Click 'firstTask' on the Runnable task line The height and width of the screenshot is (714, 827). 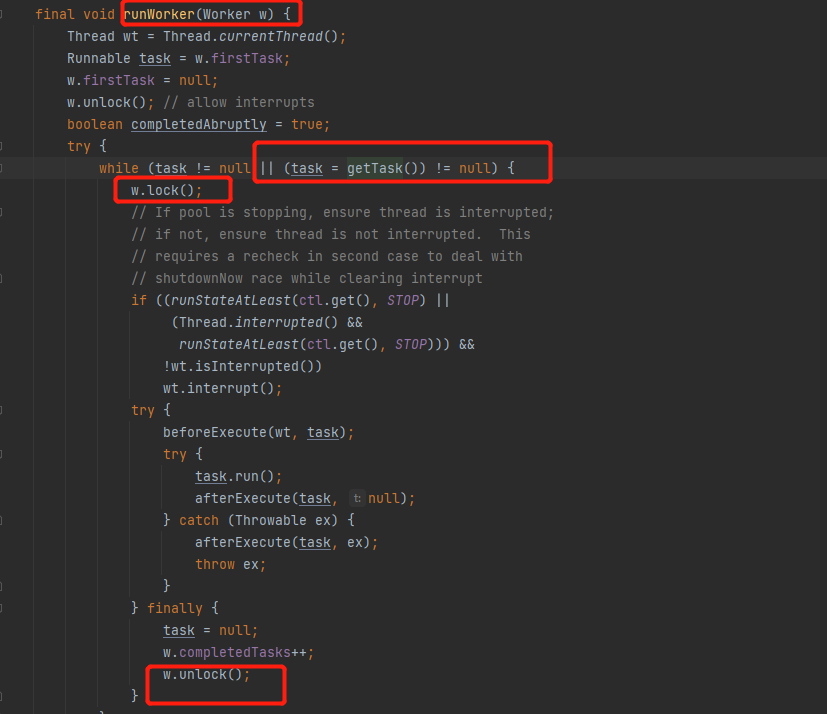tap(247, 59)
